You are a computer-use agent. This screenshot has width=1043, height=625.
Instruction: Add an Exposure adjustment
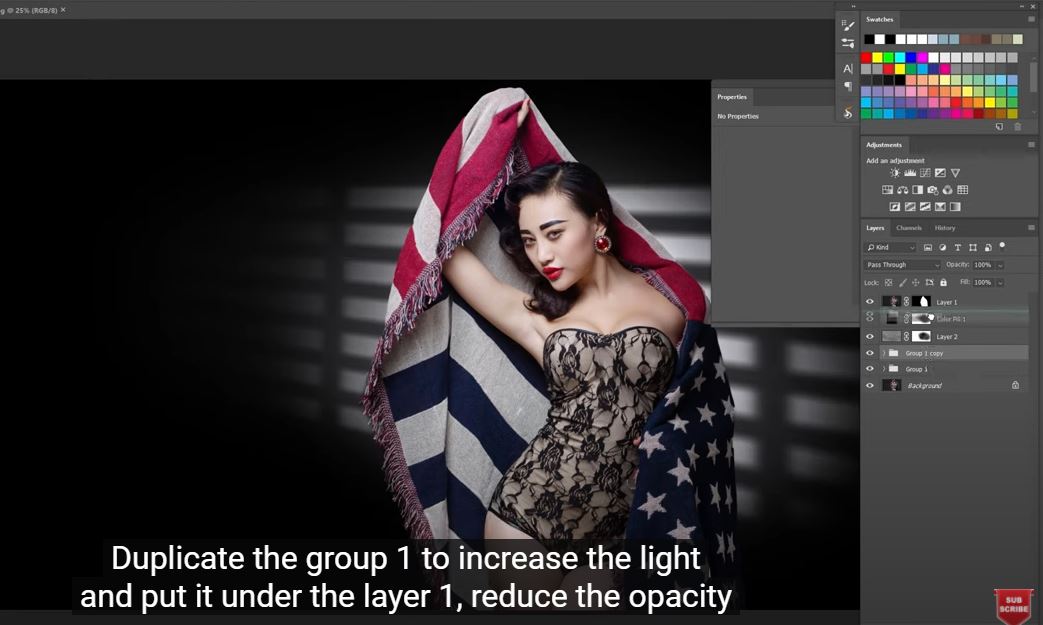tap(940, 173)
